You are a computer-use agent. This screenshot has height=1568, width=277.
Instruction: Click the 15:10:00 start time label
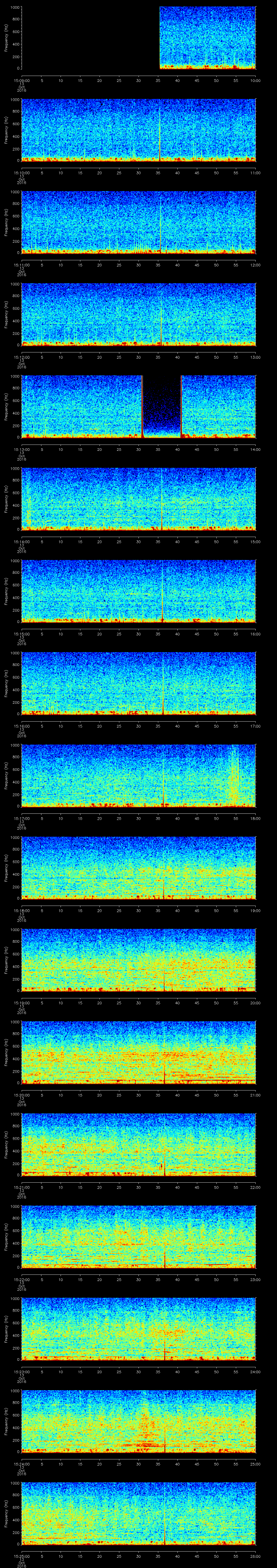(x=21, y=173)
